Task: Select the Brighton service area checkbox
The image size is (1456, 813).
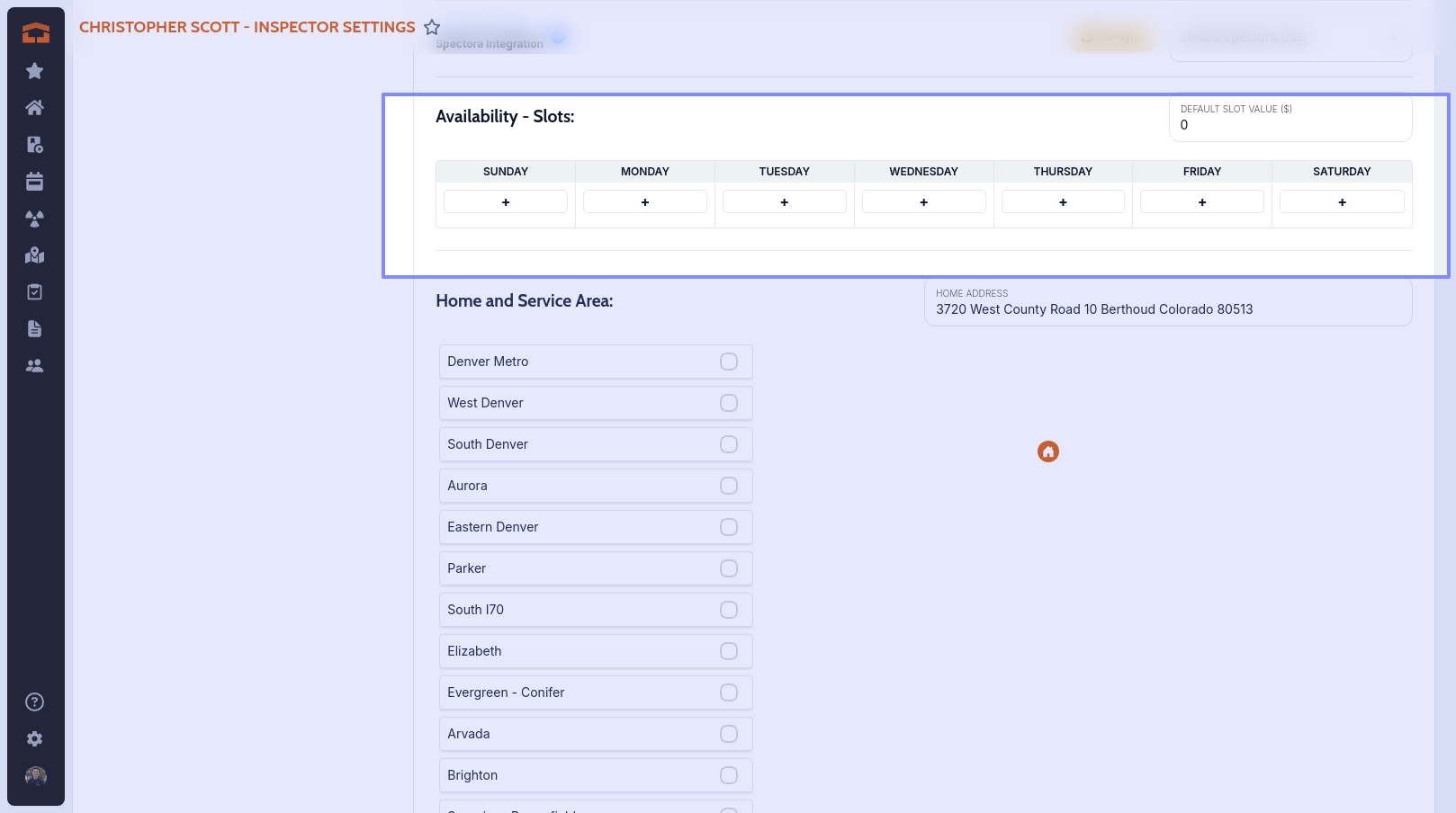Action: 729,775
